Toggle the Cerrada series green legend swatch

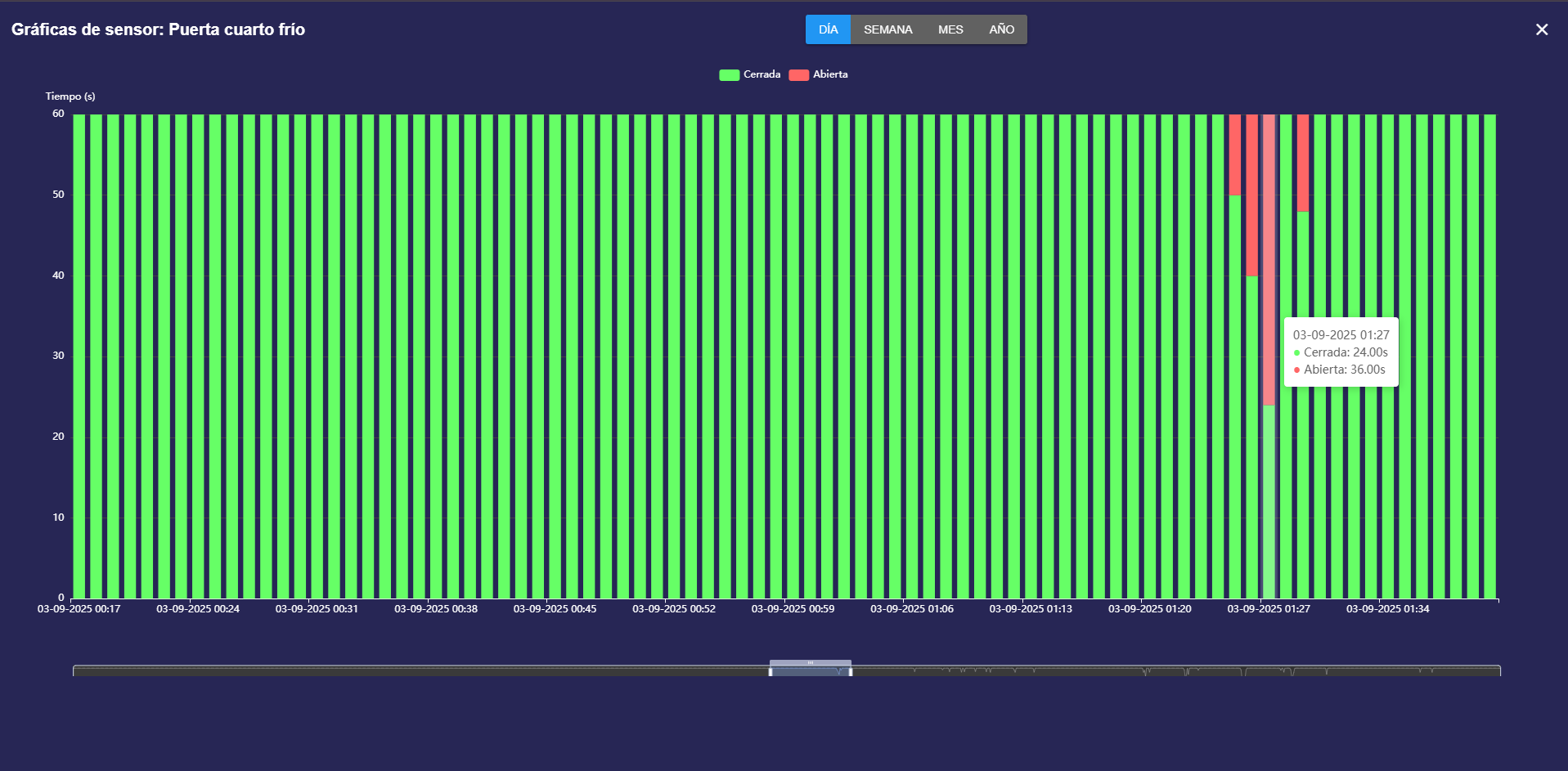click(x=729, y=75)
